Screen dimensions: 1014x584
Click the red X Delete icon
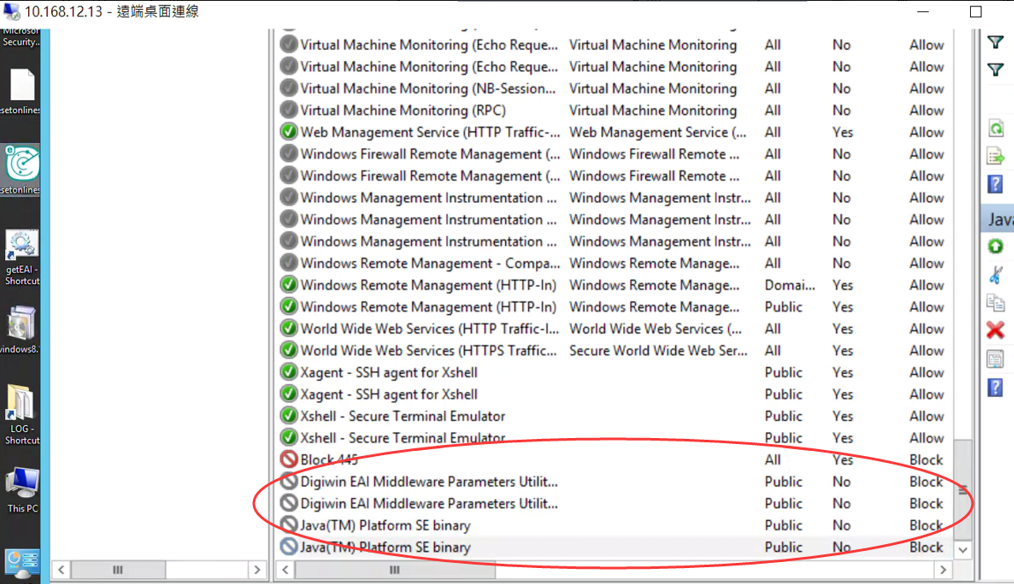(996, 330)
